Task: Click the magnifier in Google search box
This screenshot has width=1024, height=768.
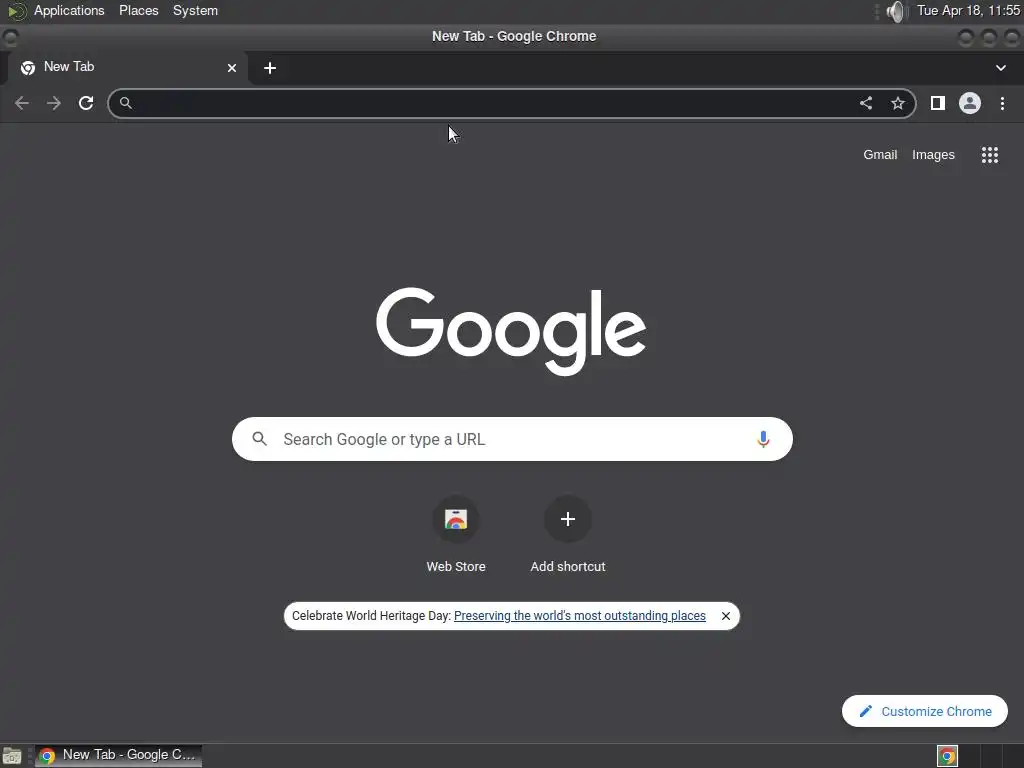Action: coord(259,439)
